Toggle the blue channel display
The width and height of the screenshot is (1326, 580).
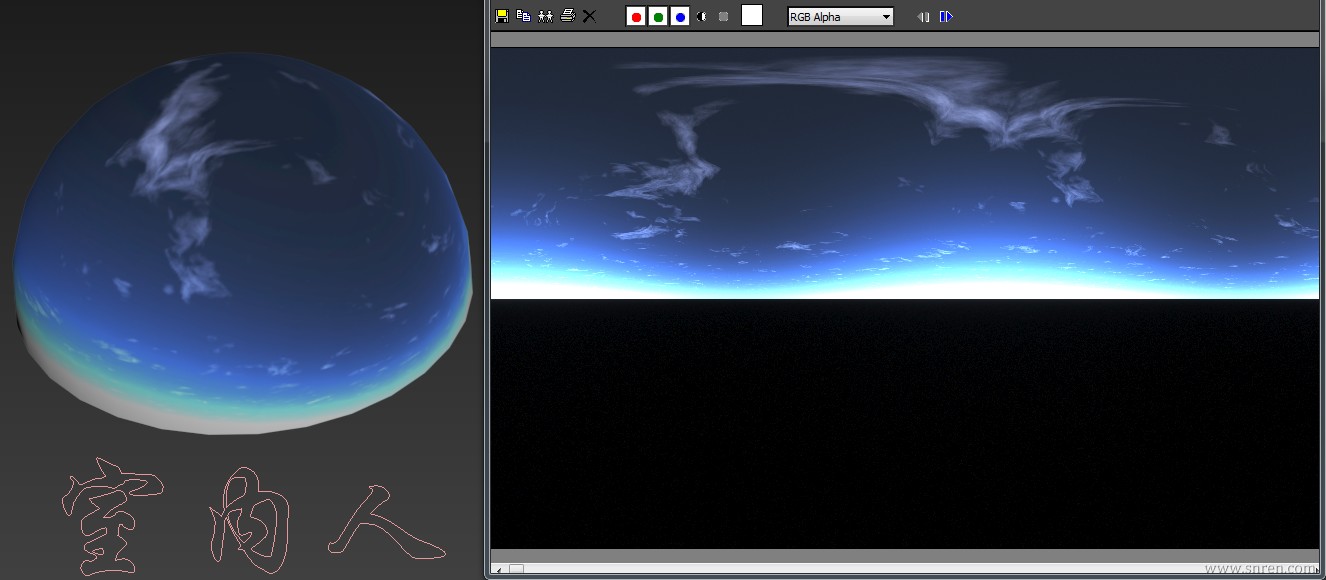pyautogui.click(x=680, y=16)
